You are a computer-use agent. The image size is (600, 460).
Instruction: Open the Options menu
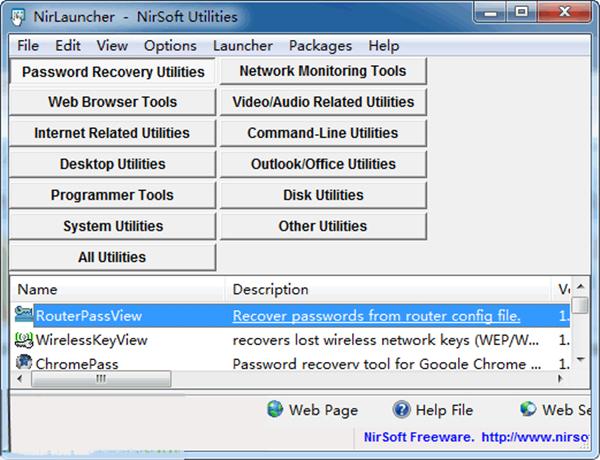[170, 46]
